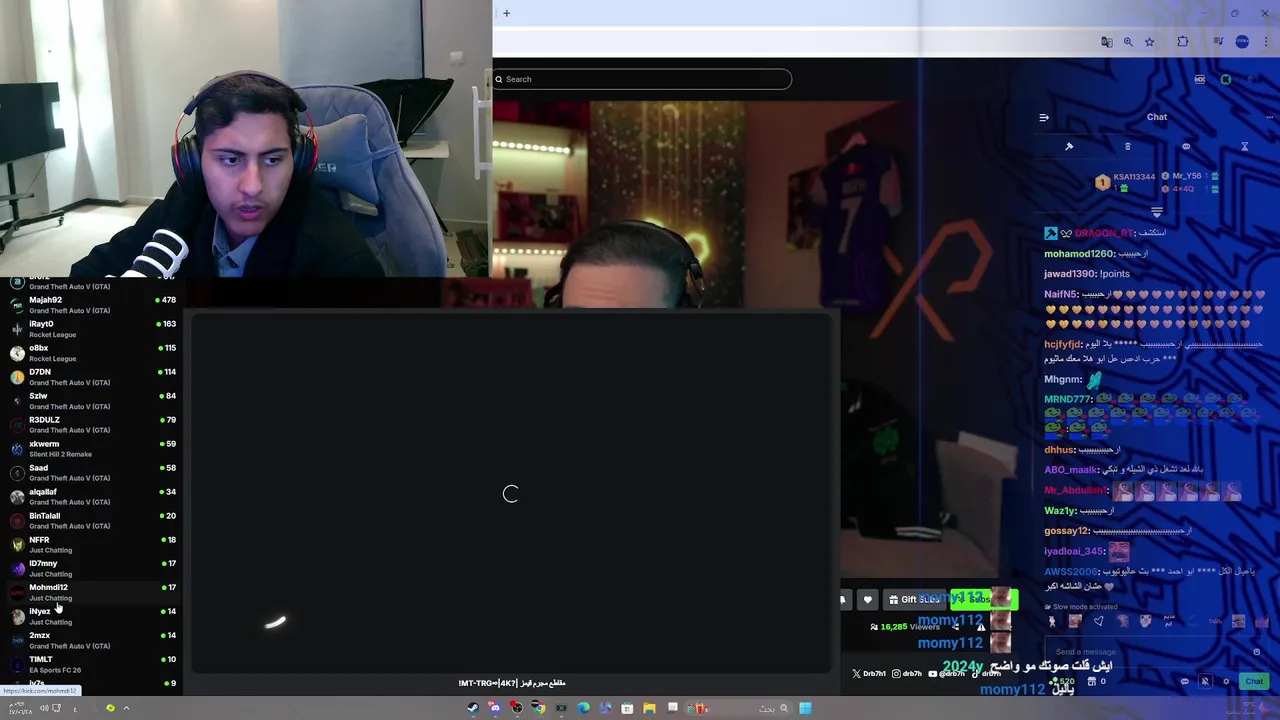The width and height of the screenshot is (1280, 720).
Task: Toggle the stream notification bell
Action: click(x=842, y=599)
